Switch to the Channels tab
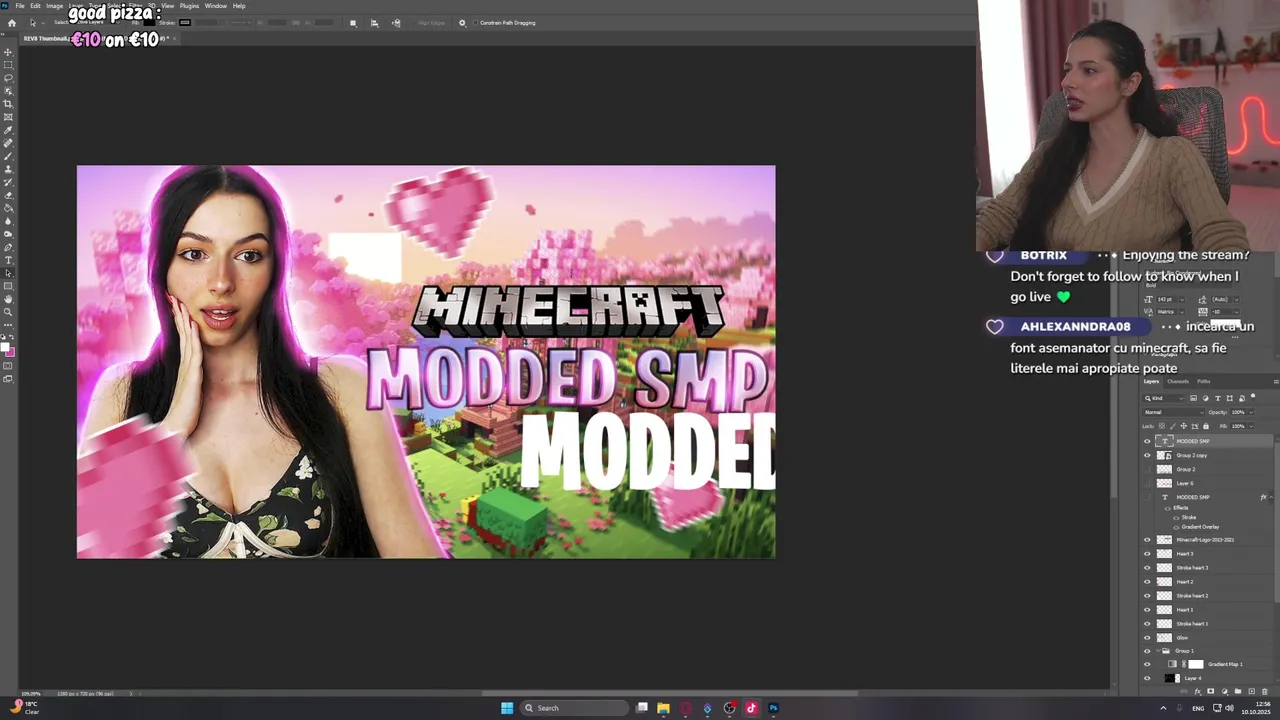The height and width of the screenshot is (720, 1280). 1178,381
